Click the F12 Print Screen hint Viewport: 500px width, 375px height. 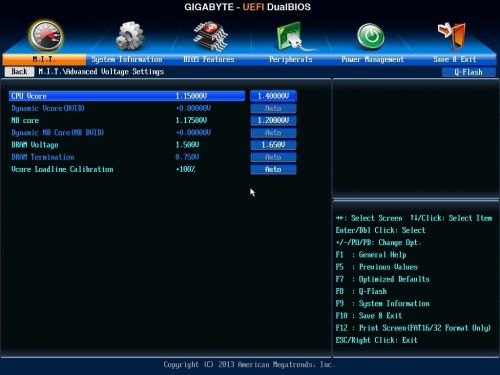tap(413, 328)
